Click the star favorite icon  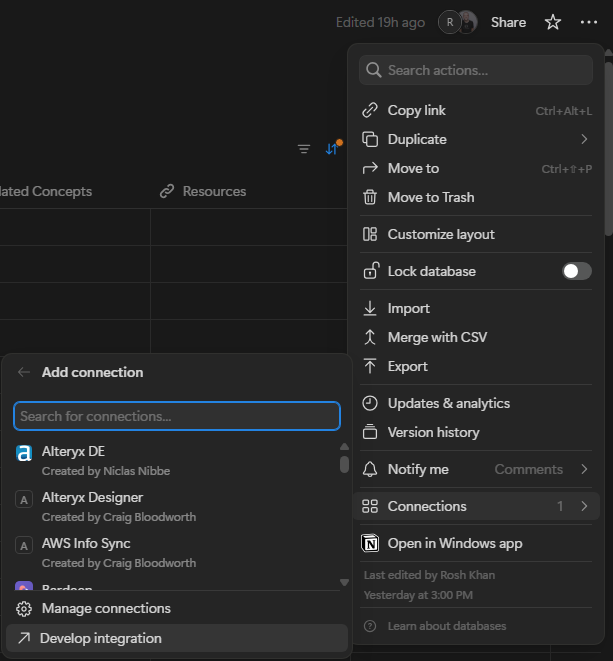(553, 22)
